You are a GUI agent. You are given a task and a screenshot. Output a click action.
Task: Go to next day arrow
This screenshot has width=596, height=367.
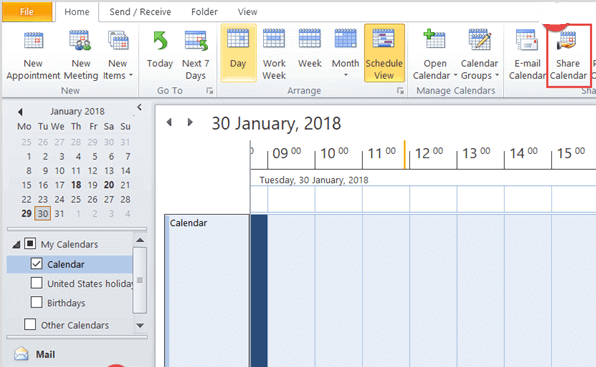190,122
